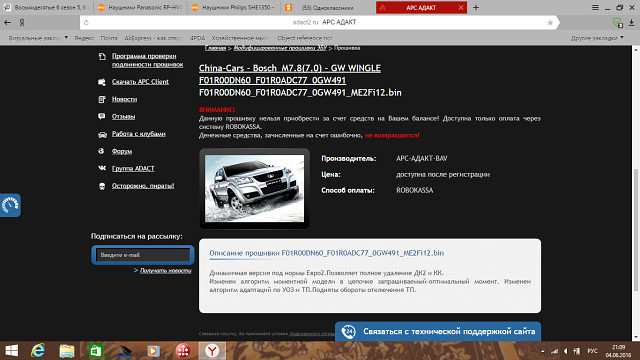Screen dimensions: 640x360
Task: Click the РУС language indicator in the tray
Action: coord(592,351)
